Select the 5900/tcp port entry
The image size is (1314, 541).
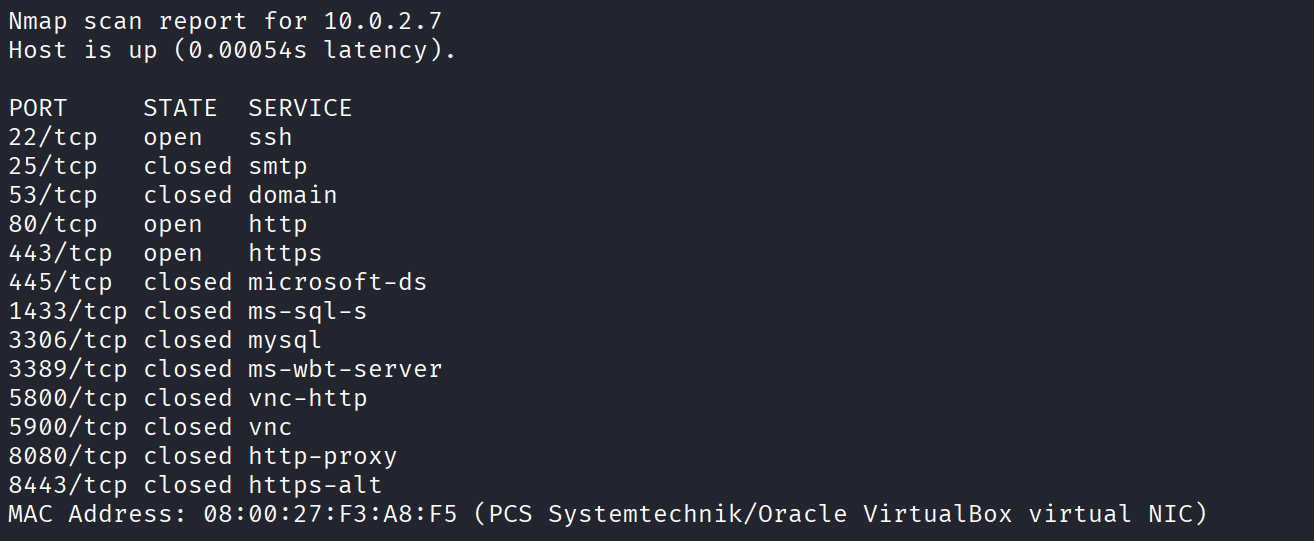coord(68,427)
